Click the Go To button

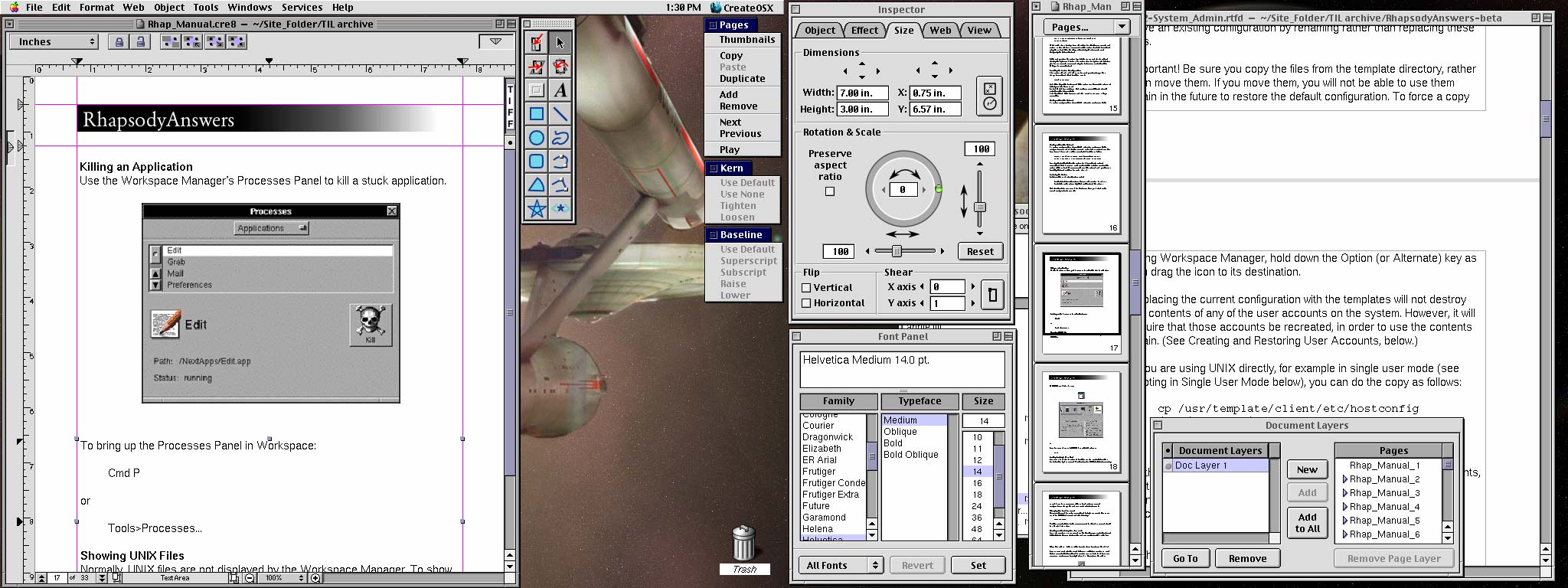(1185, 558)
